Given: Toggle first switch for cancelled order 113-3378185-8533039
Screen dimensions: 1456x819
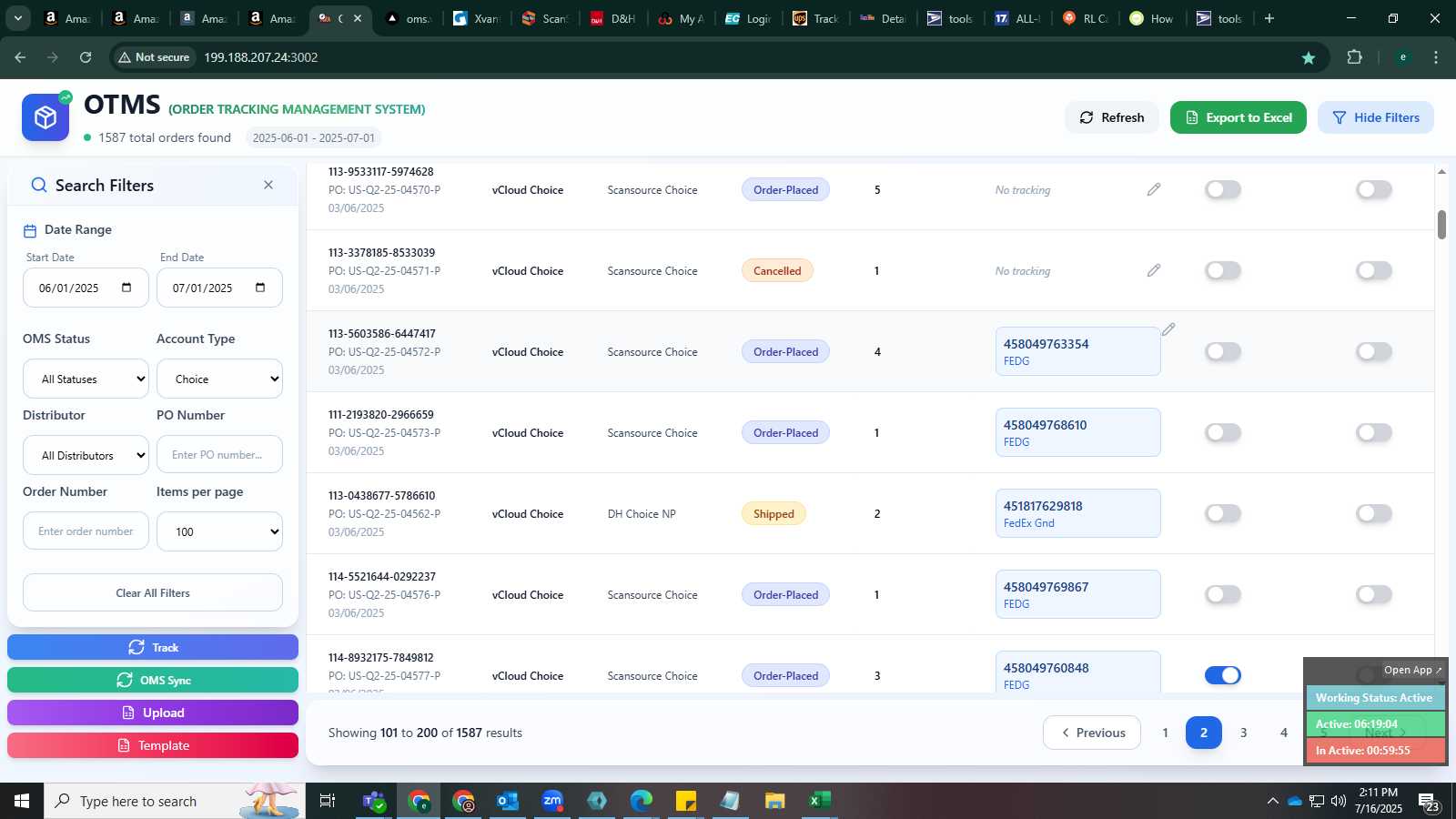Looking at the screenshot, I should pos(1223,270).
